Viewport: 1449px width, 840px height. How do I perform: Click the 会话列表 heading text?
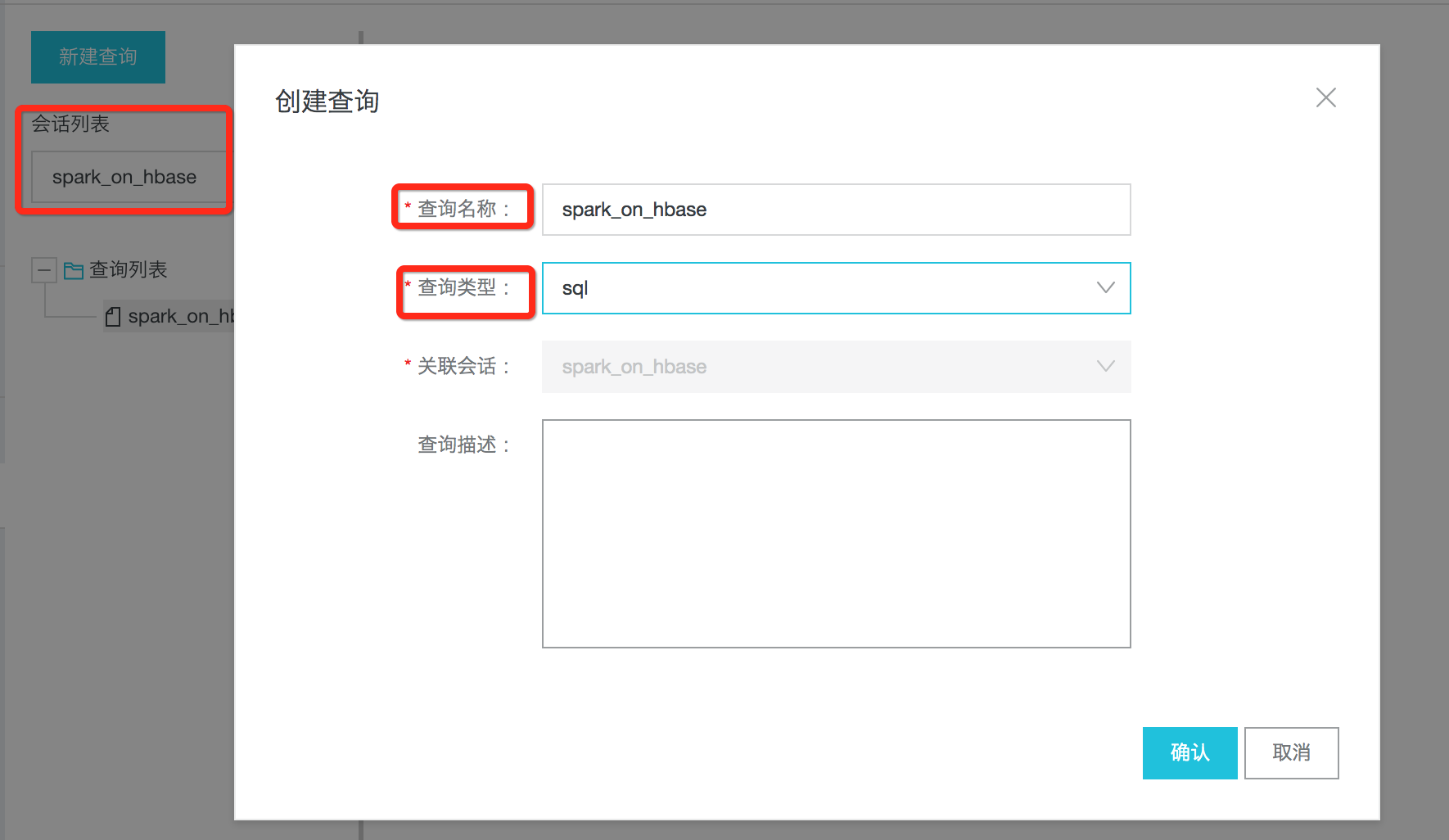[70, 124]
